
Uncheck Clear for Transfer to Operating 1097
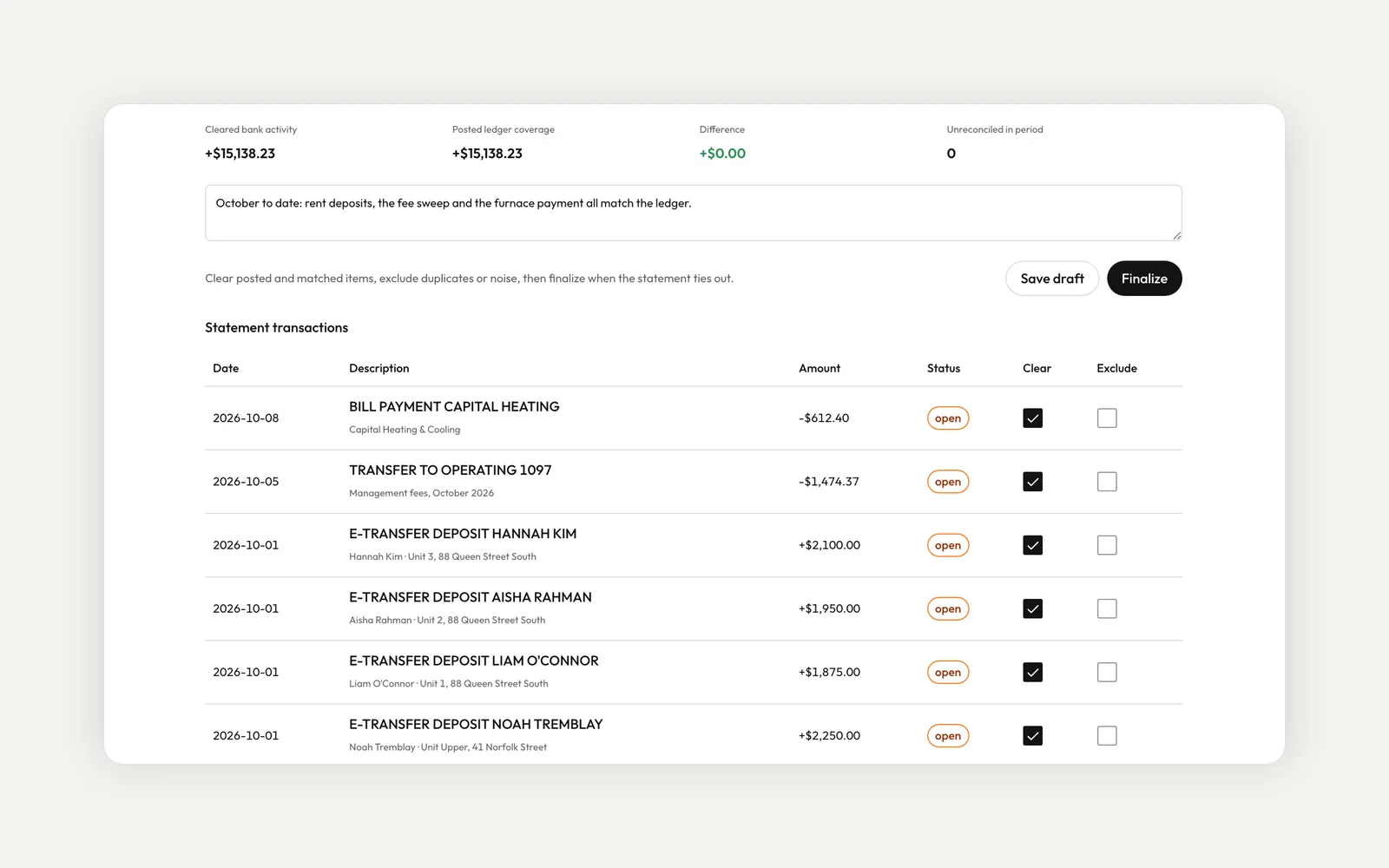[1032, 482]
